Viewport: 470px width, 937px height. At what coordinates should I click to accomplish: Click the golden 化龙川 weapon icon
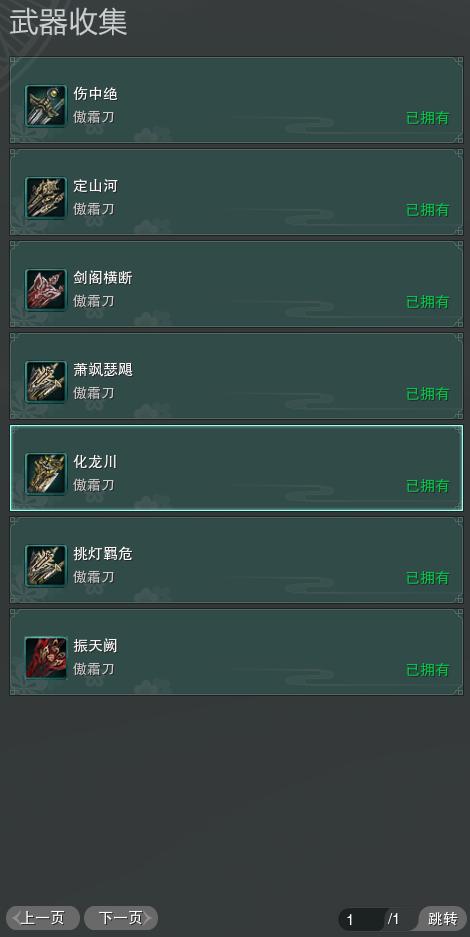pyautogui.click(x=45, y=473)
